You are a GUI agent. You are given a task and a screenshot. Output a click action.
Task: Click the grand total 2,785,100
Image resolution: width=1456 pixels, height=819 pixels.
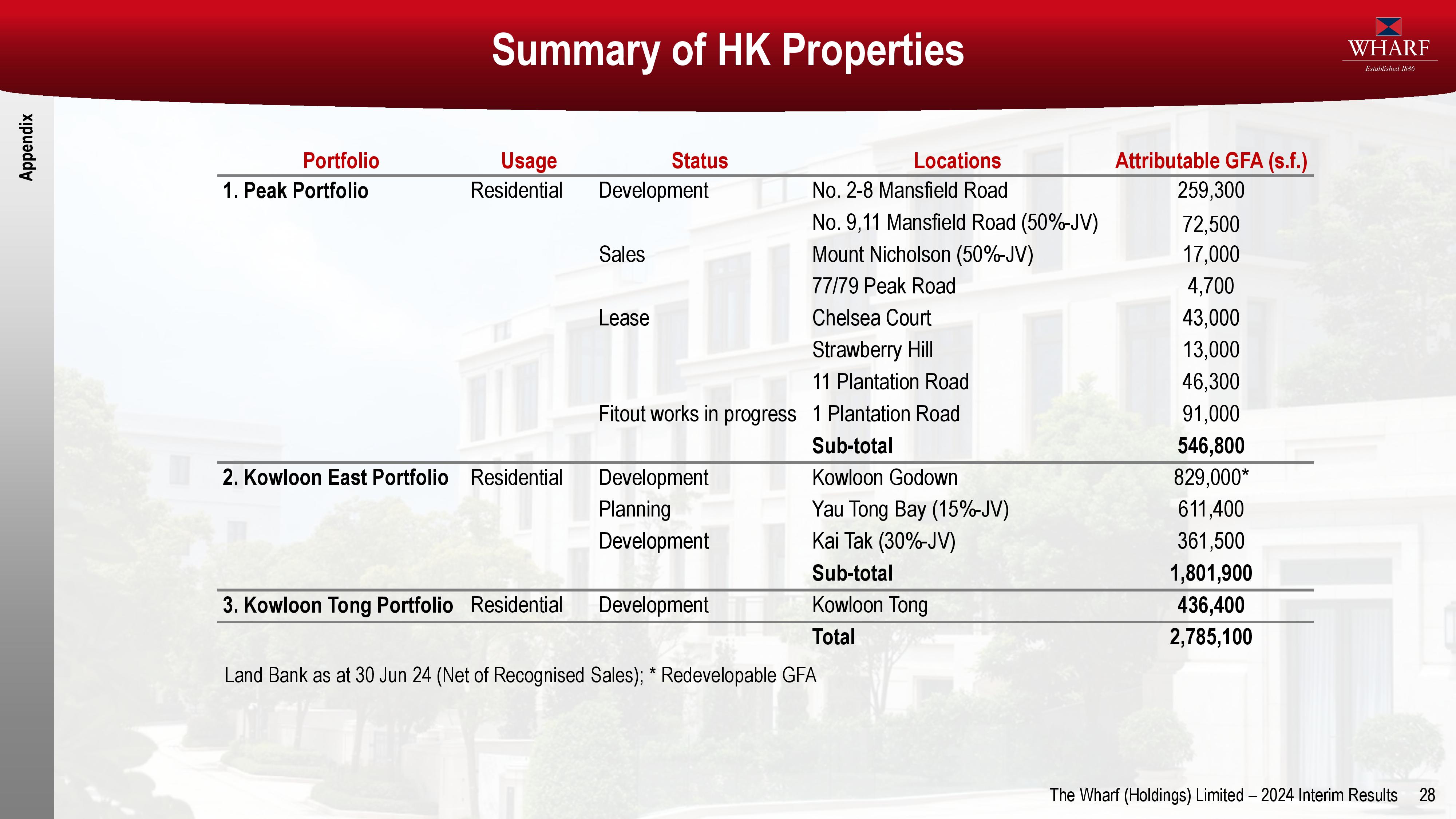[x=1211, y=638]
